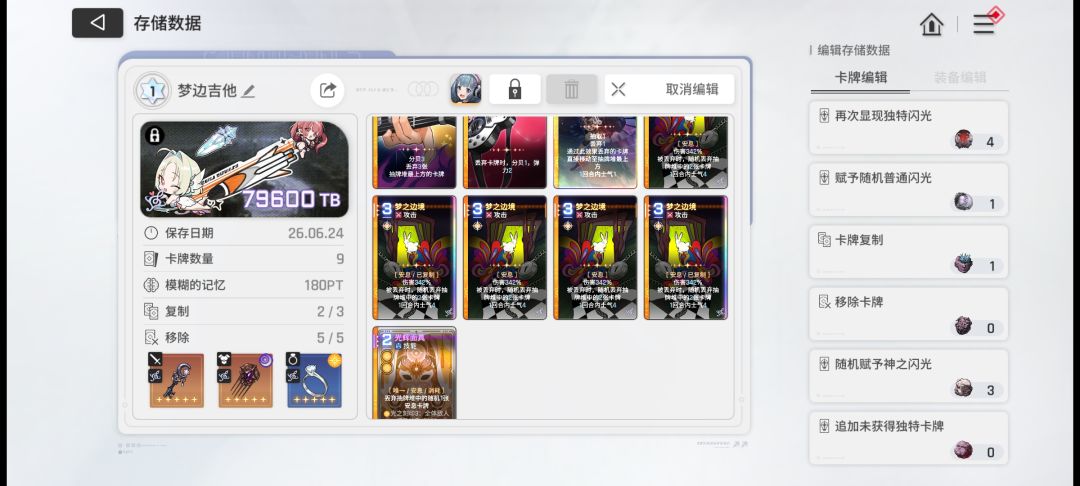Select the guitar card reading 分贝3 丢弃3张

pyautogui.click(x=415, y=152)
